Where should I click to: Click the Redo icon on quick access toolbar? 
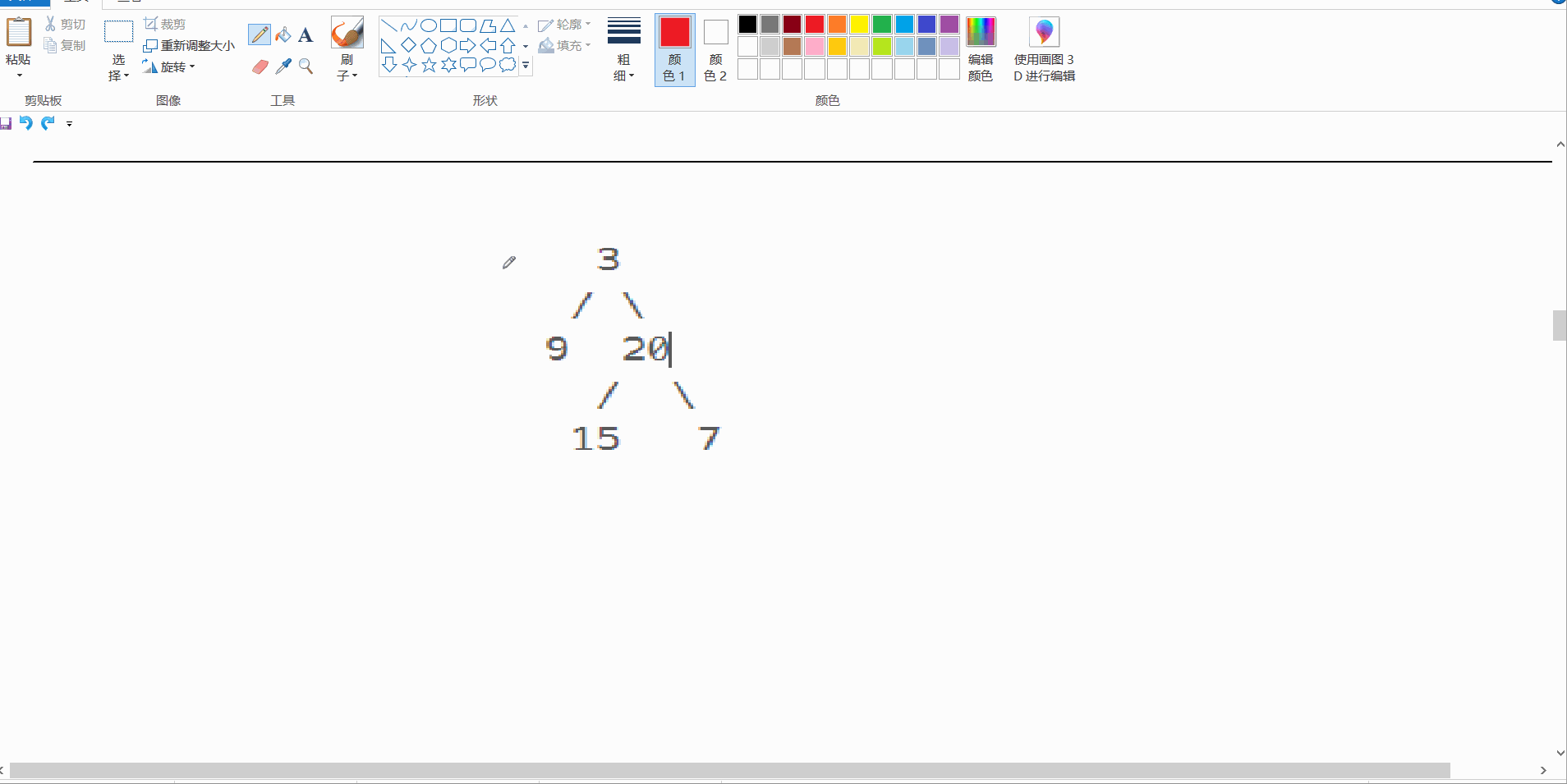click(x=47, y=123)
